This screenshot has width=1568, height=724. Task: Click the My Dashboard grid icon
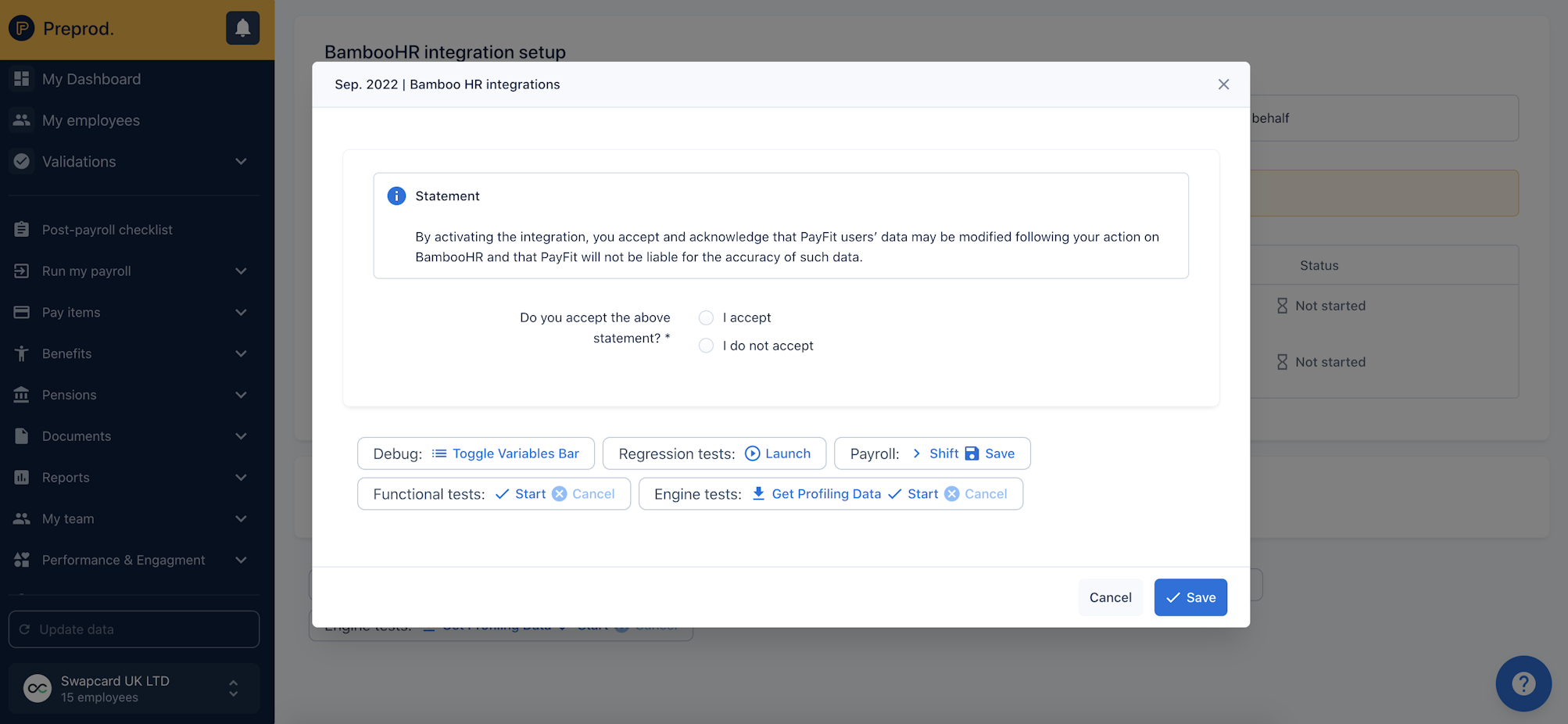click(22, 79)
